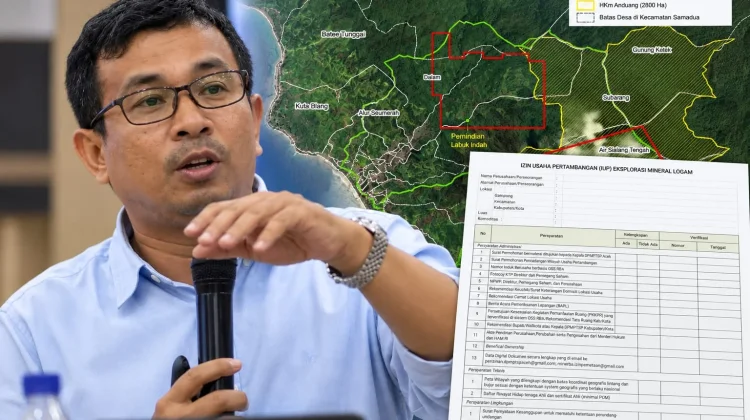Click the "Subarang" map label
The image size is (750, 420).
click(x=616, y=98)
